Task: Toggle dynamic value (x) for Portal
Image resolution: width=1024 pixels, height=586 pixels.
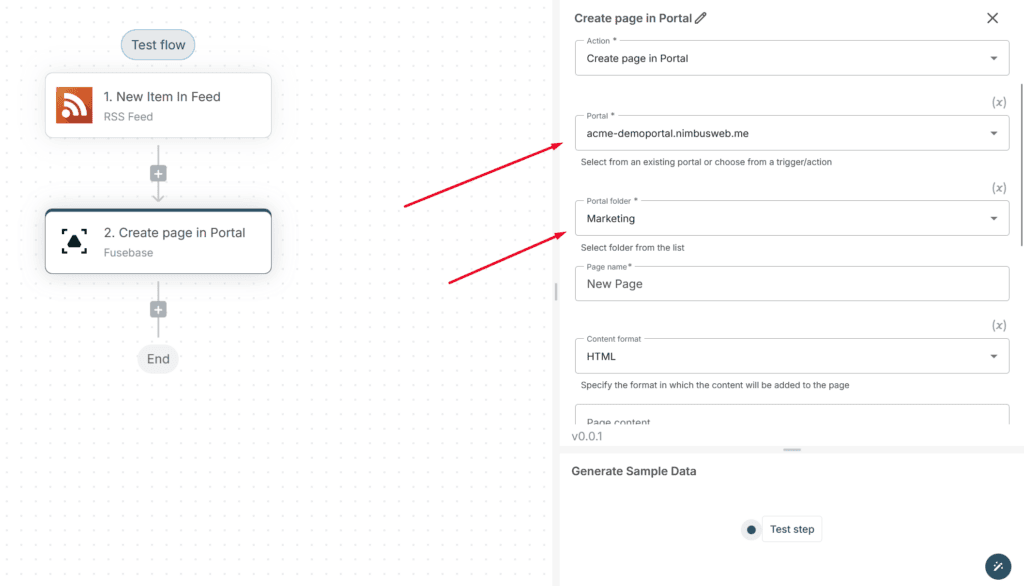Action: (999, 103)
